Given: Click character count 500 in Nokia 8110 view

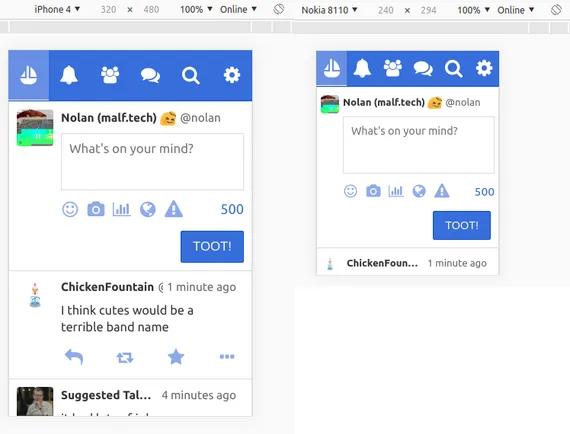Looking at the screenshot, I should (x=484, y=192).
